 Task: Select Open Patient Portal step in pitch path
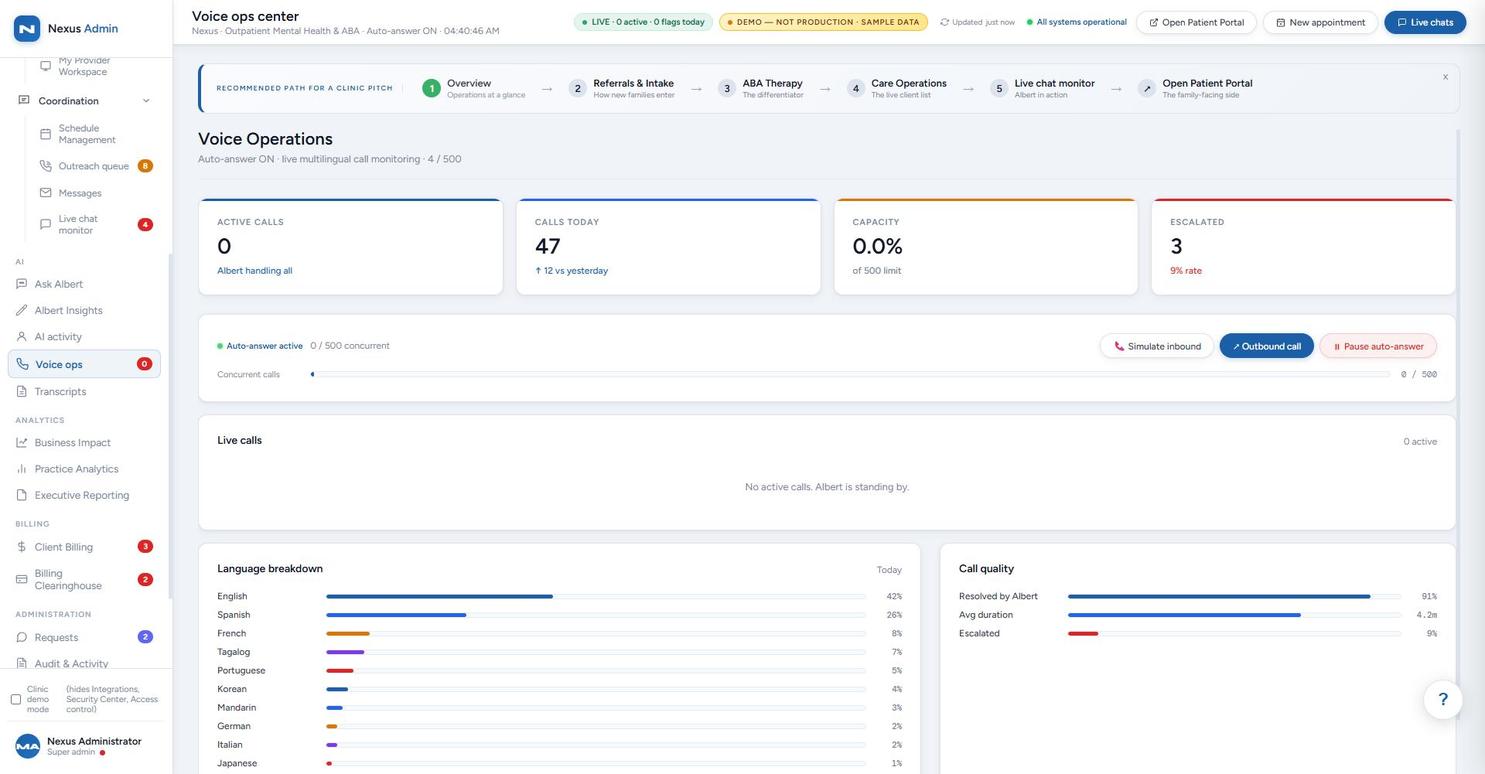click(x=1195, y=88)
